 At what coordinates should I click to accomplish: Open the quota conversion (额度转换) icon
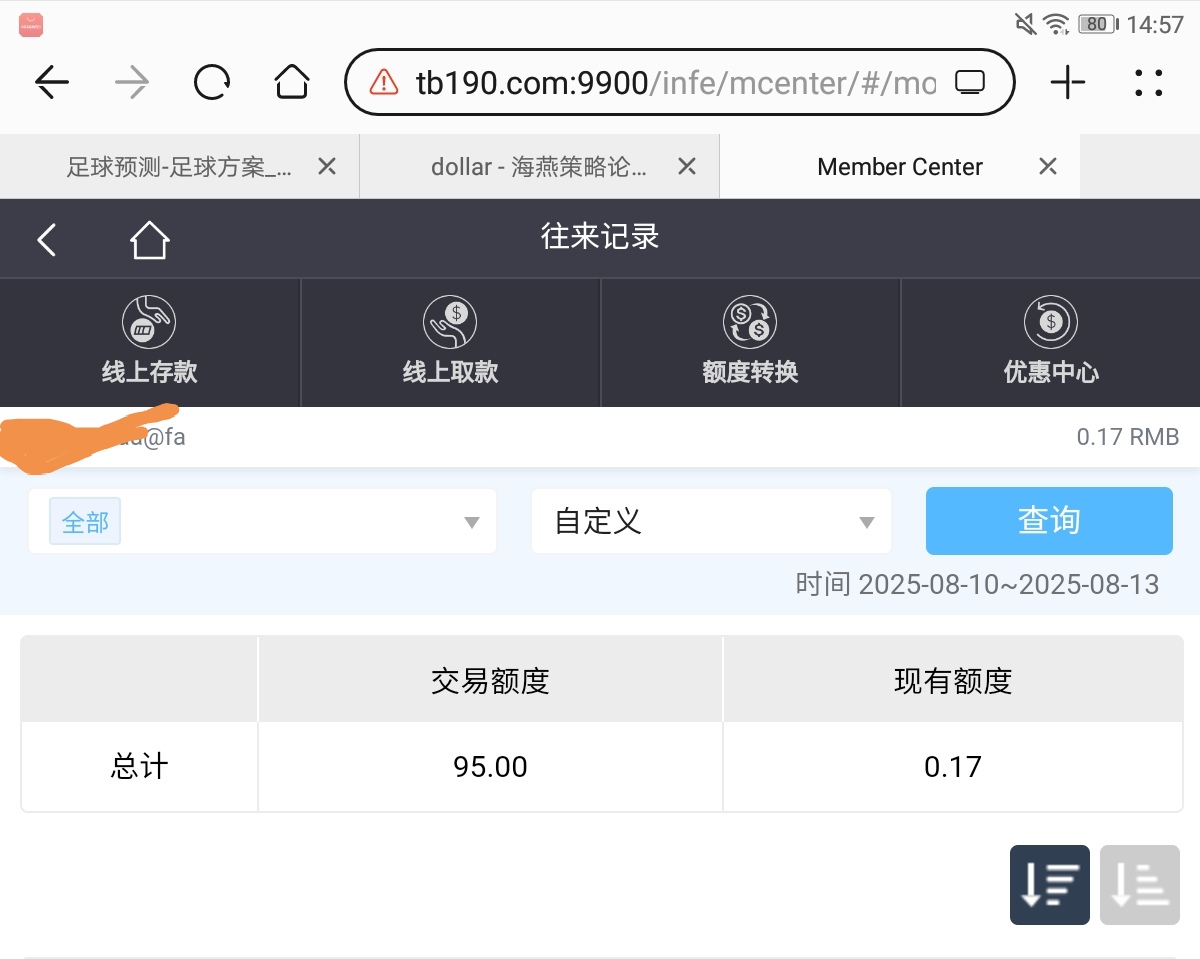750,322
